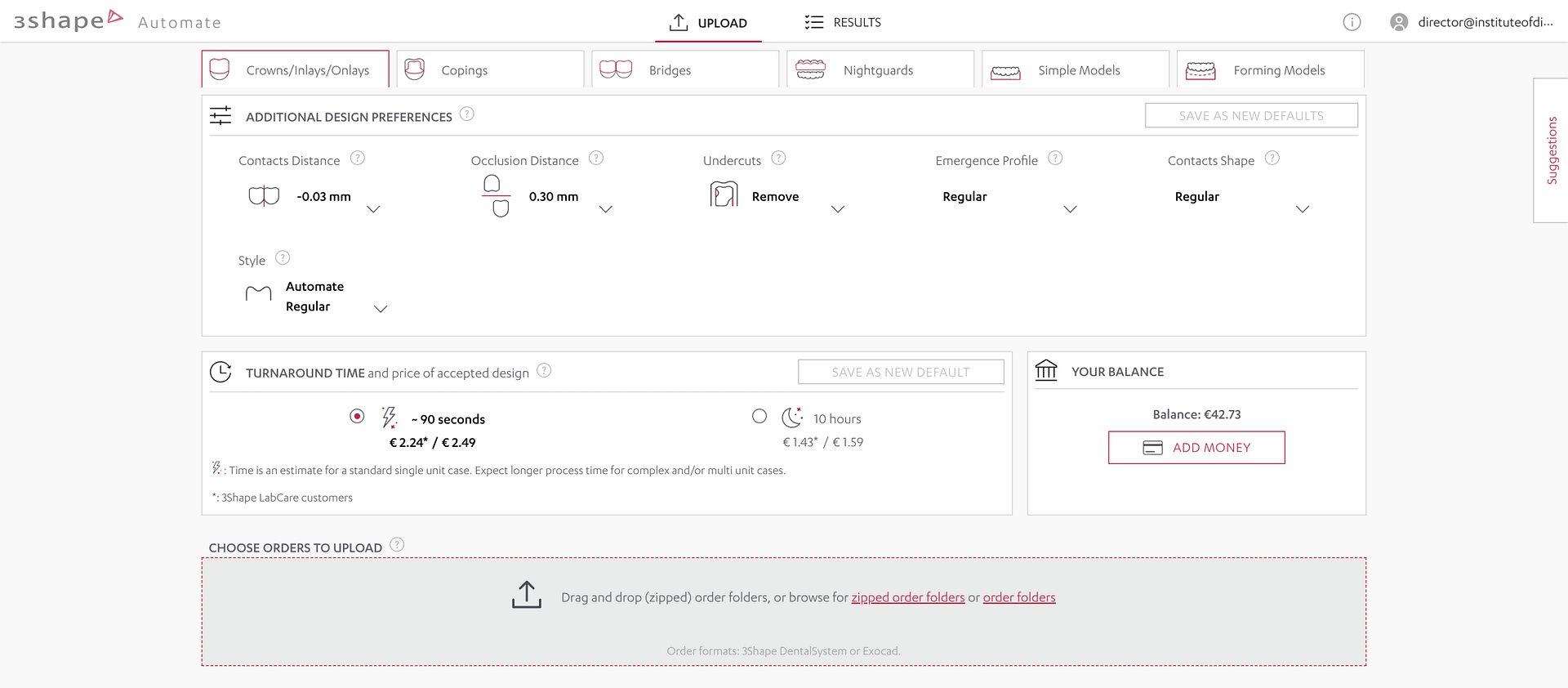Viewport: 1568px width, 688px height.
Task: Switch to the Results tab
Action: pyautogui.click(x=843, y=22)
